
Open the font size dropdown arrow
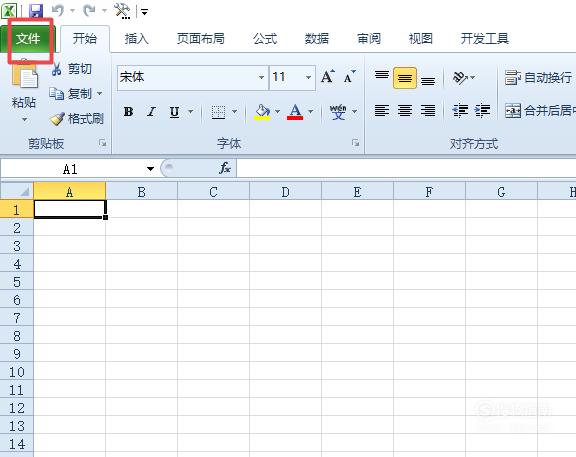coord(309,77)
